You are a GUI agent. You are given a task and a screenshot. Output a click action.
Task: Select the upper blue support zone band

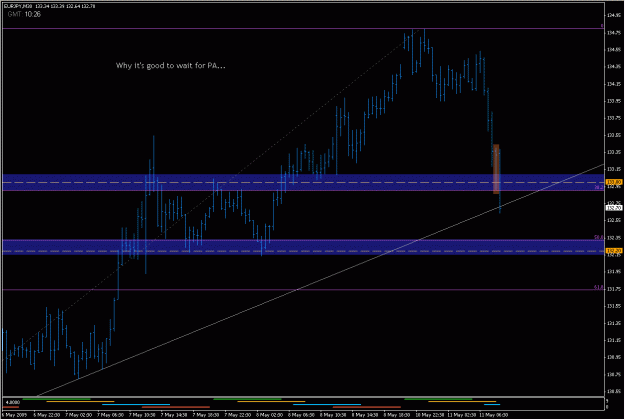[303, 183]
